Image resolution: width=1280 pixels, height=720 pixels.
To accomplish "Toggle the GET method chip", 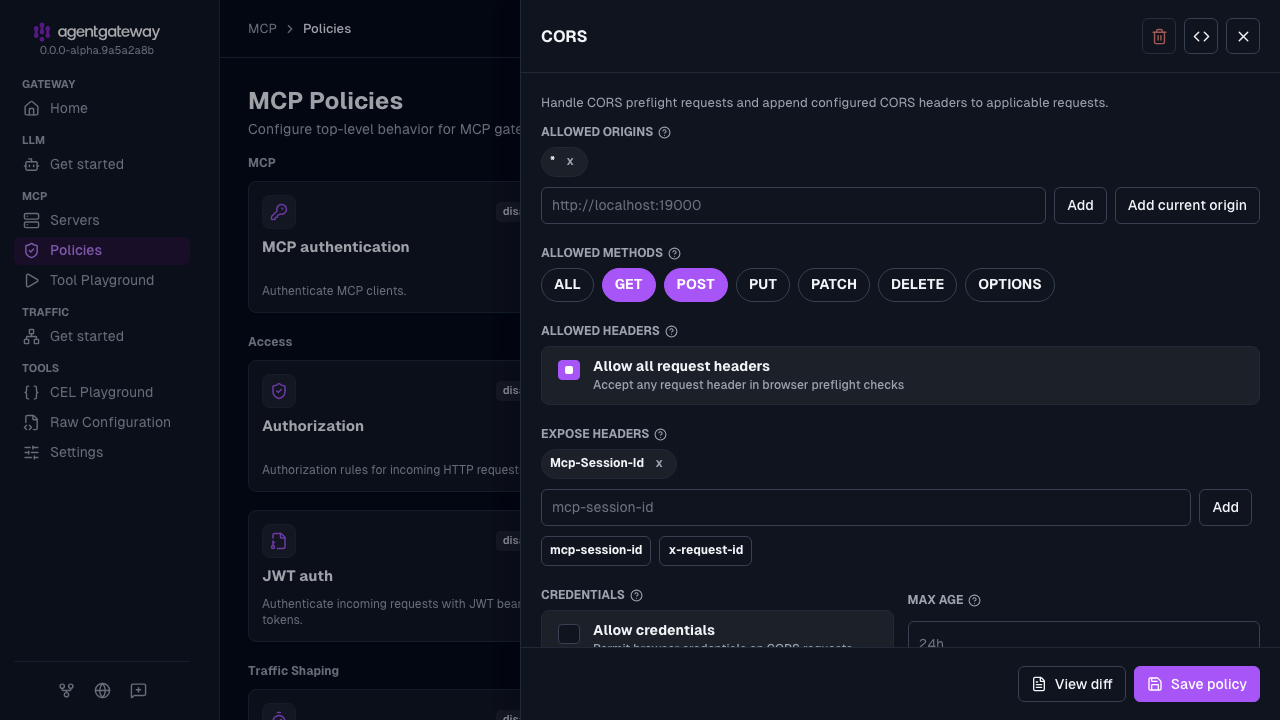I will (x=629, y=285).
